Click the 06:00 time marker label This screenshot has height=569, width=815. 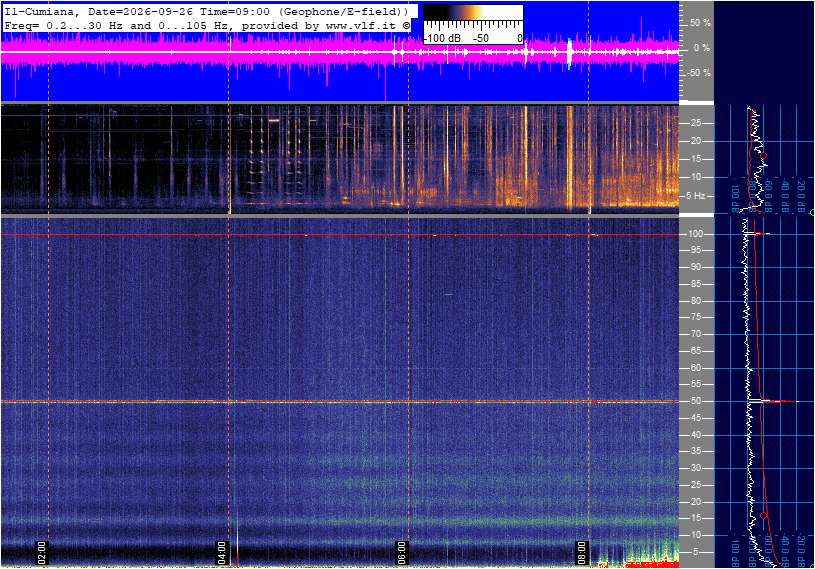pos(401,552)
